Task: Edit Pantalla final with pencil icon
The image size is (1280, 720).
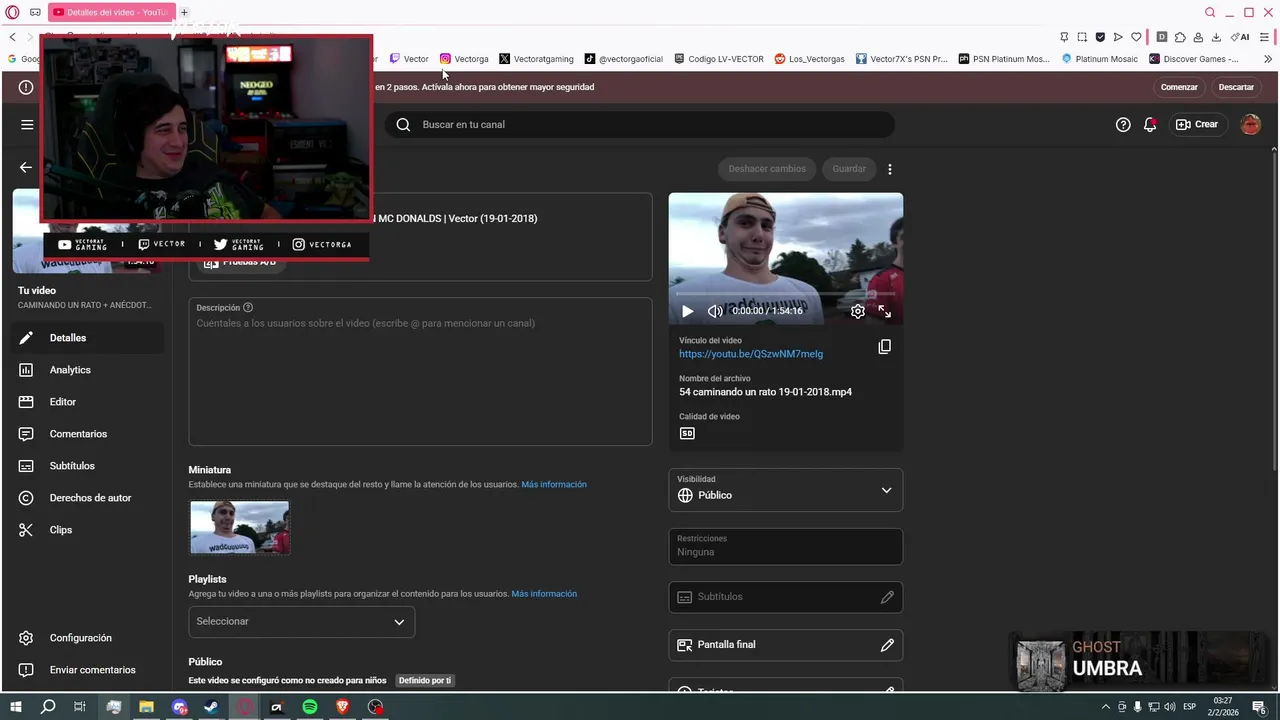Action: point(887,645)
